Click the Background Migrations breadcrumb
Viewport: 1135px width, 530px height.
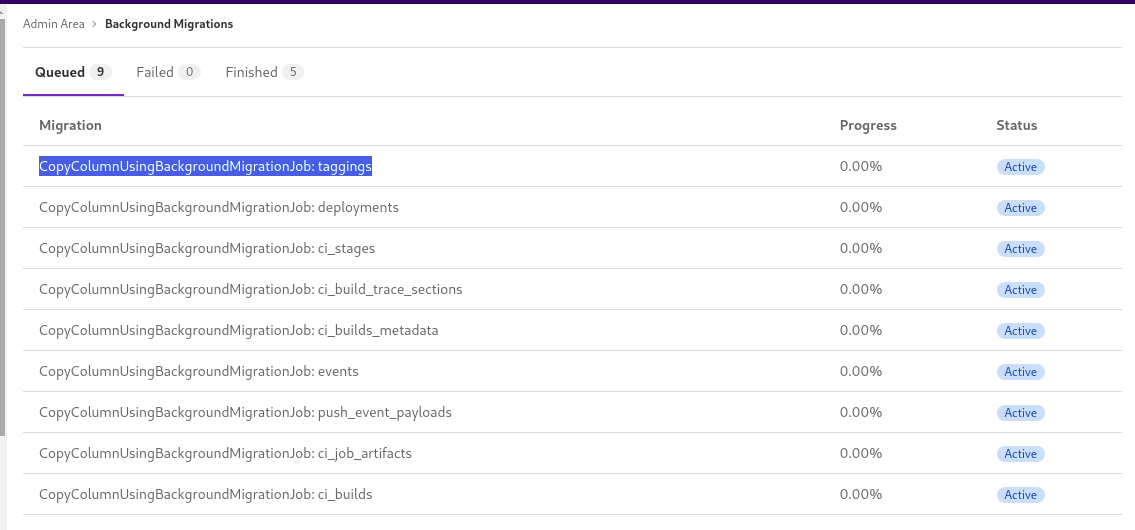click(x=169, y=24)
